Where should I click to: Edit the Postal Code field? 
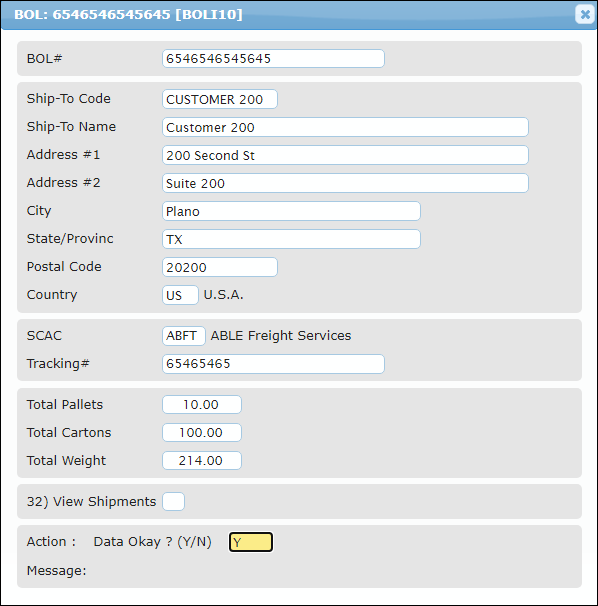click(220, 267)
